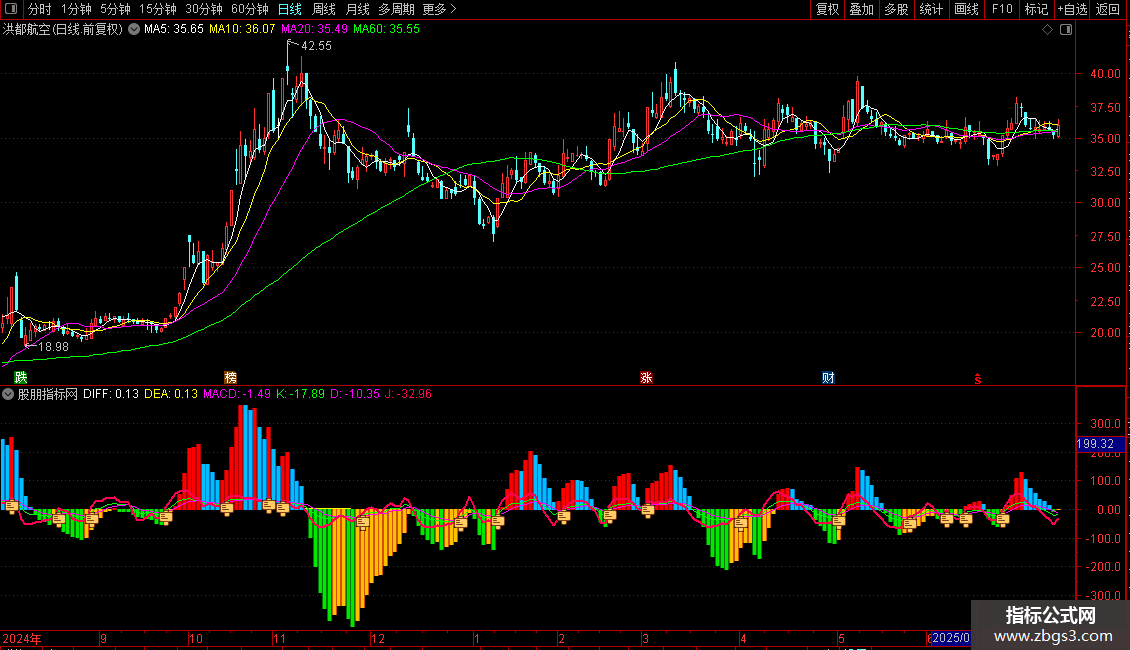This screenshot has width=1130, height=650.
Task: Open F10 company information
Action: 1002,9
